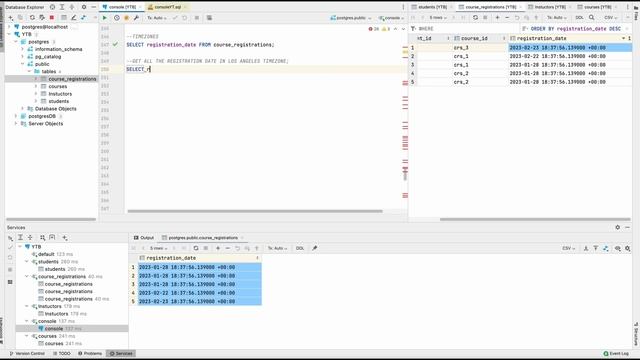Click WHERE filter field in data grid
Screen dimensions: 640x360
click(x=465, y=29)
